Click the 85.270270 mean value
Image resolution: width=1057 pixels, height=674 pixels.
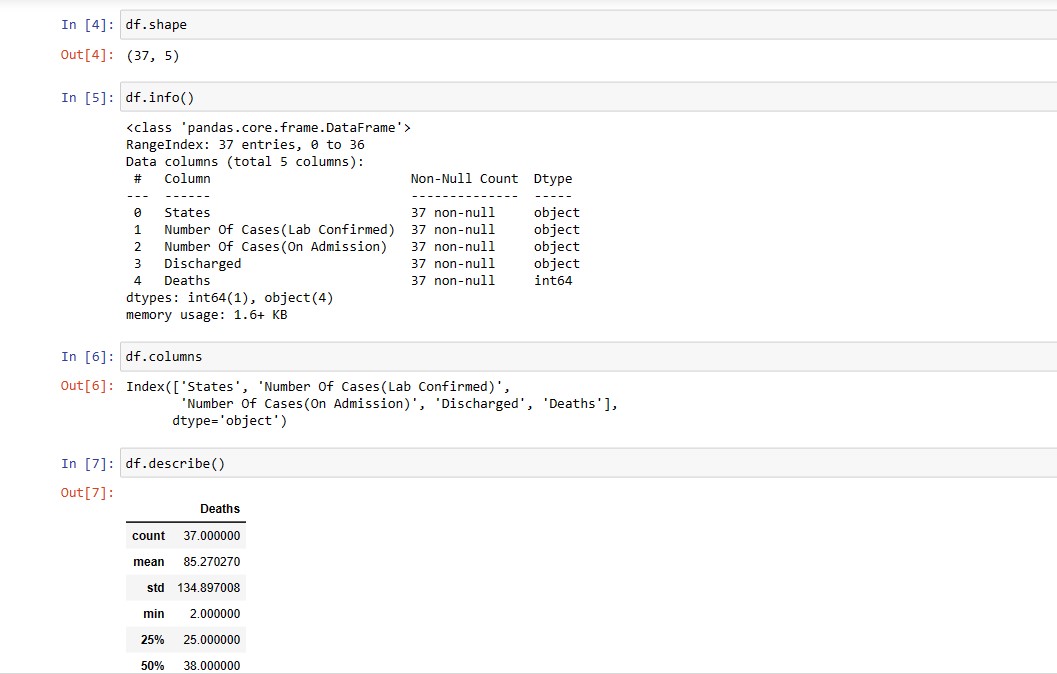[x=212, y=561]
